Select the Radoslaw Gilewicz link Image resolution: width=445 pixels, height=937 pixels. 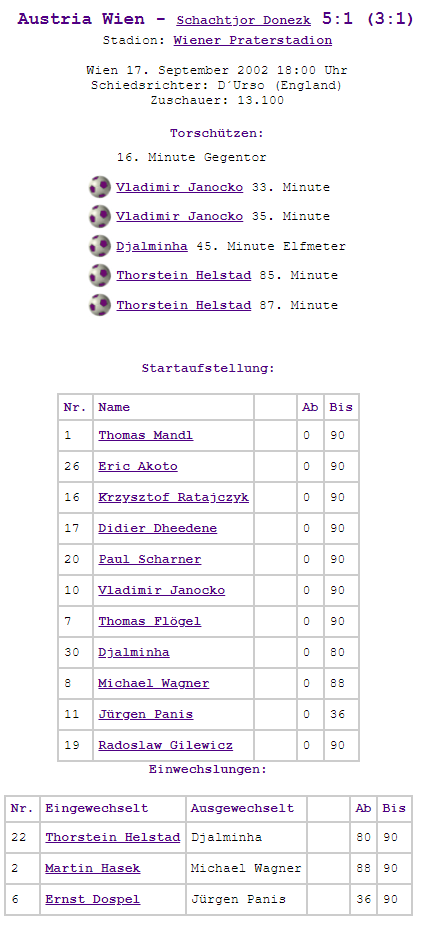point(166,745)
